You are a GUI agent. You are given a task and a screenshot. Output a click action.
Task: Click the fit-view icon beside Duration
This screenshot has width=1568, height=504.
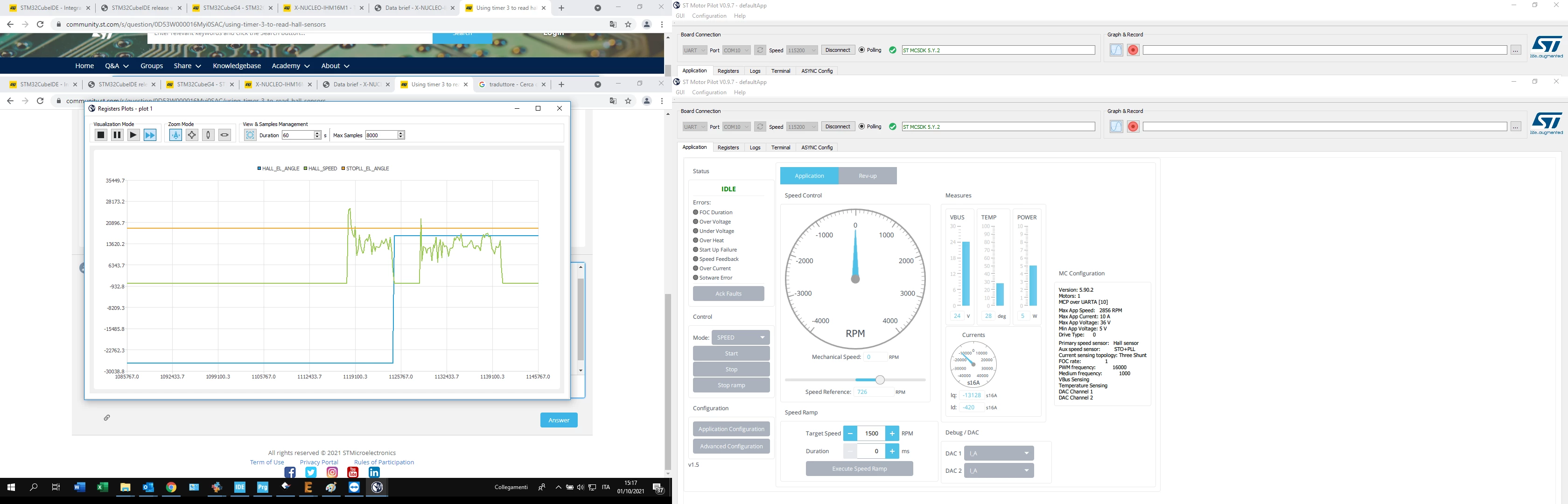250,135
